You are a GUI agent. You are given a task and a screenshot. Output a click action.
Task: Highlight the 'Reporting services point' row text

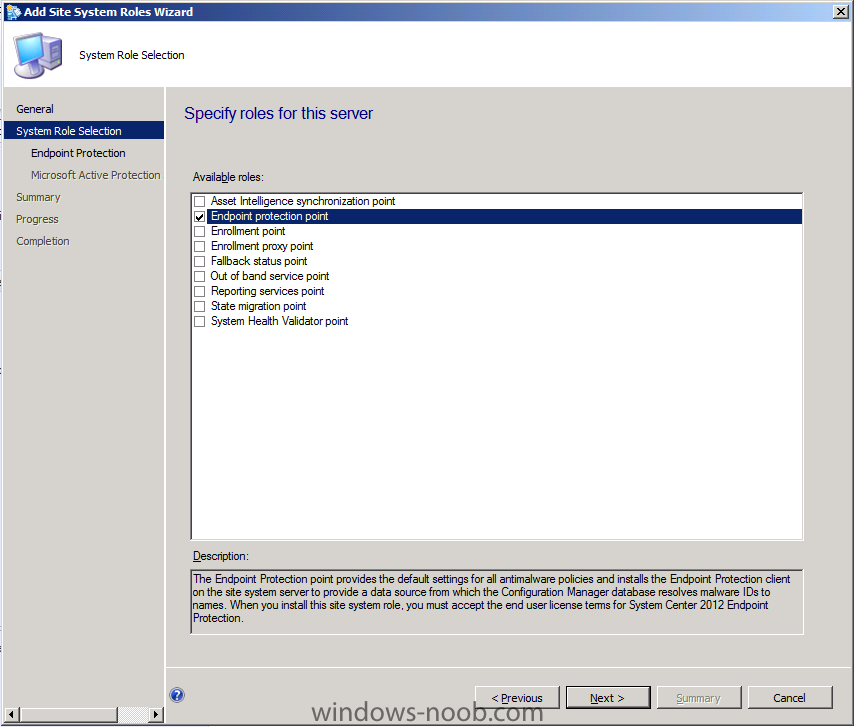(267, 291)
